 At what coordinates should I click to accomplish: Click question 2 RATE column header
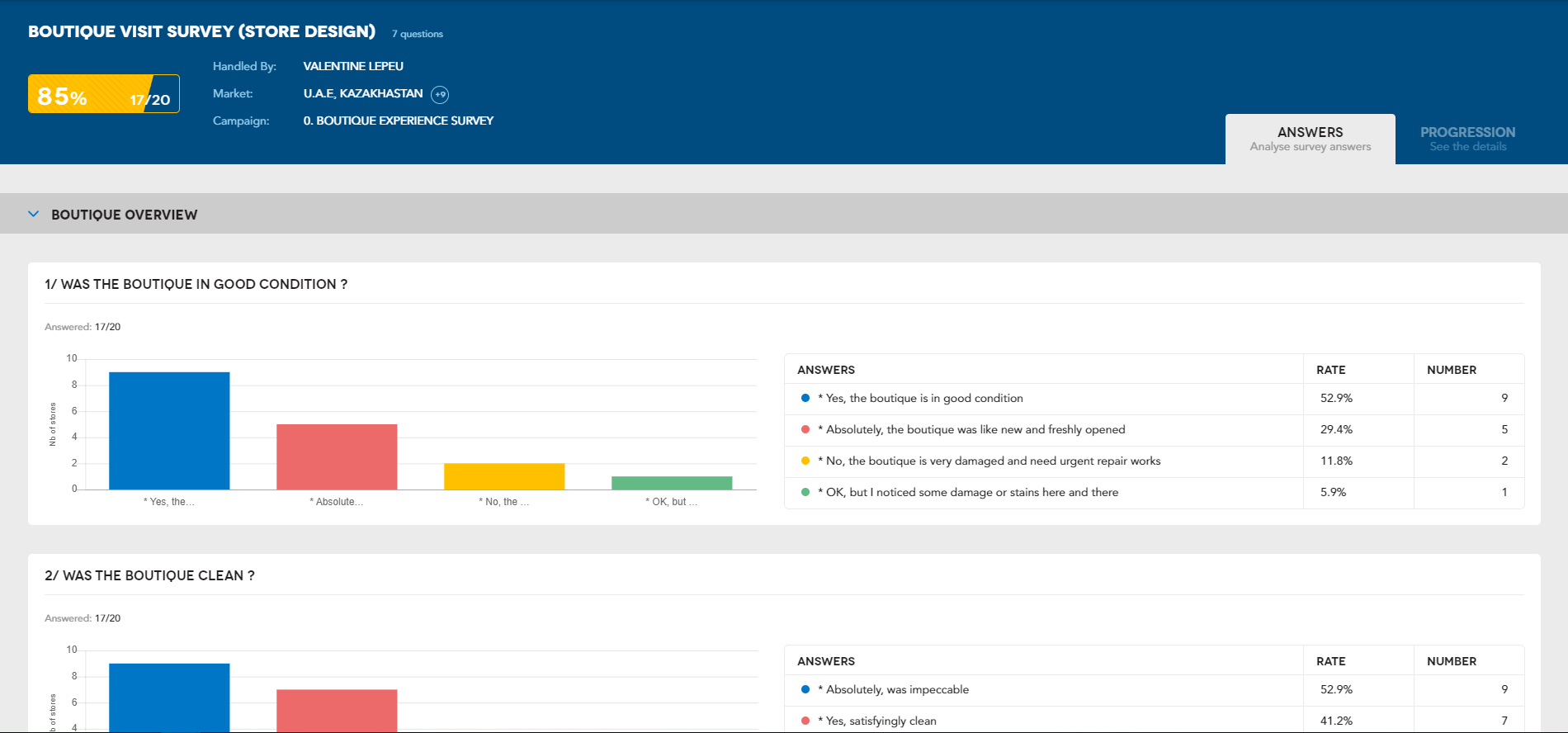point(1330,661)
